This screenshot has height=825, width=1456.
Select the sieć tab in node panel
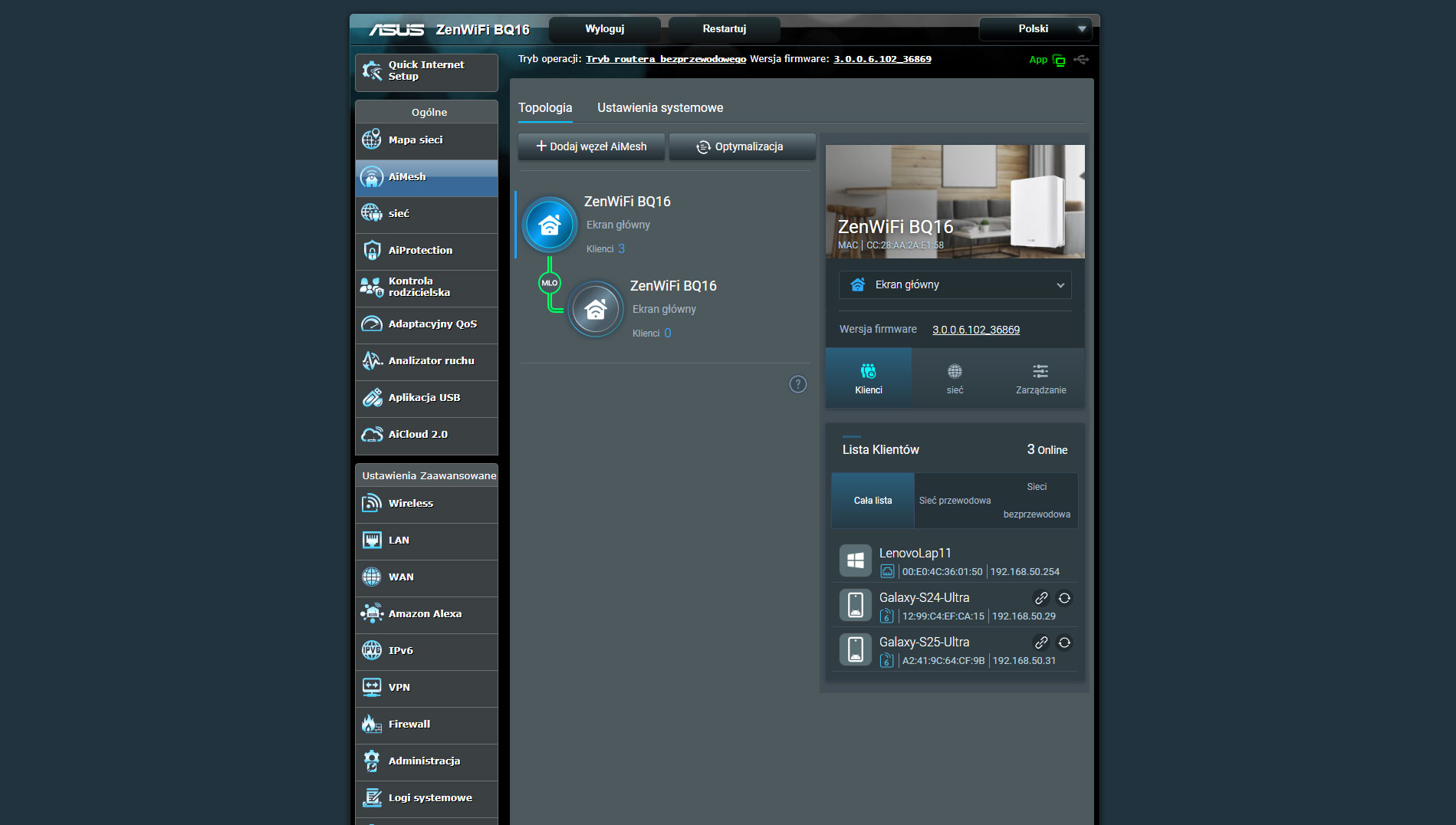pos(955,379)
